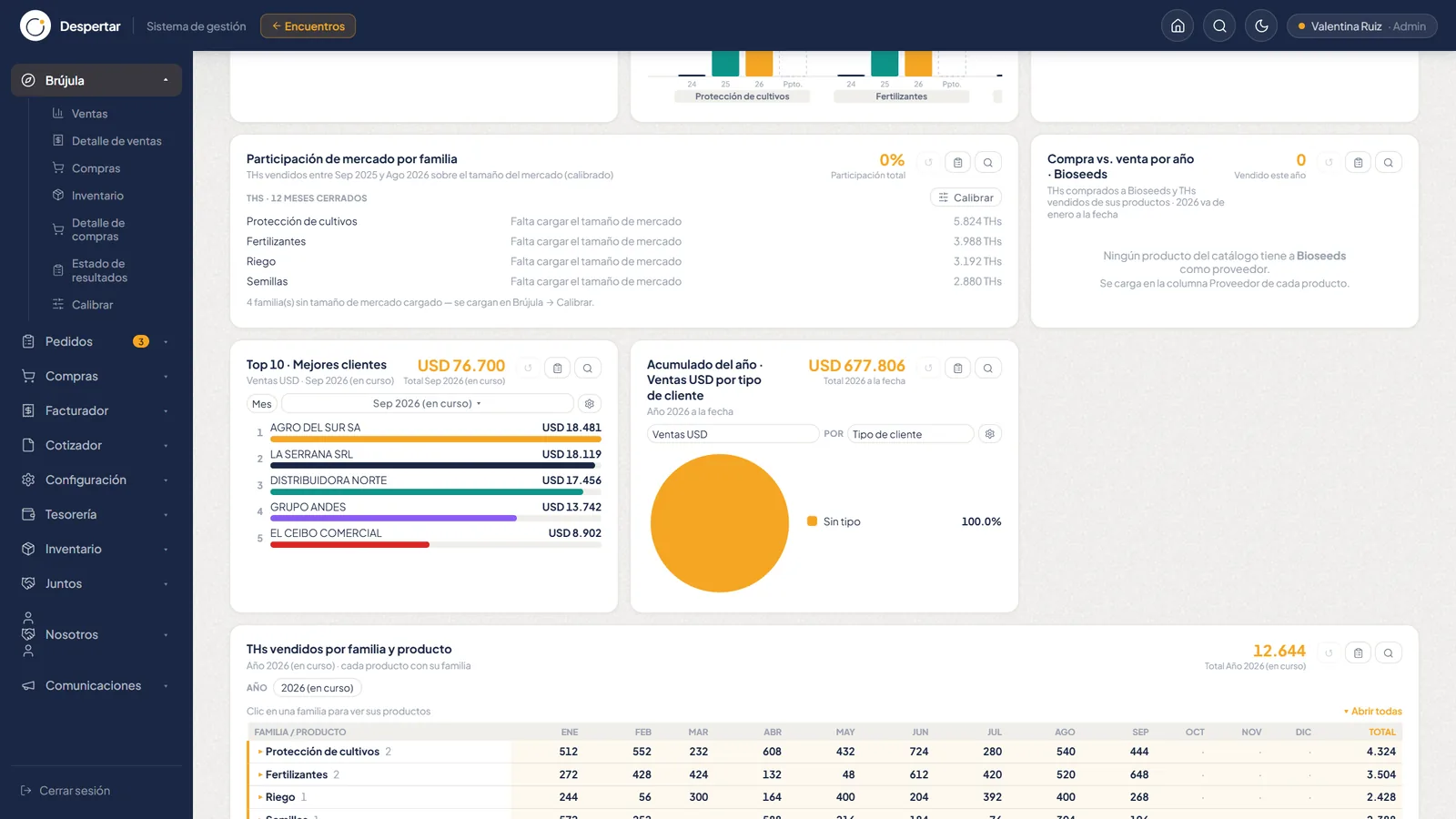Expand Tesorería sidebar section
The height and width of the screenshot is (819, 1456).
(x=96, y=514)
